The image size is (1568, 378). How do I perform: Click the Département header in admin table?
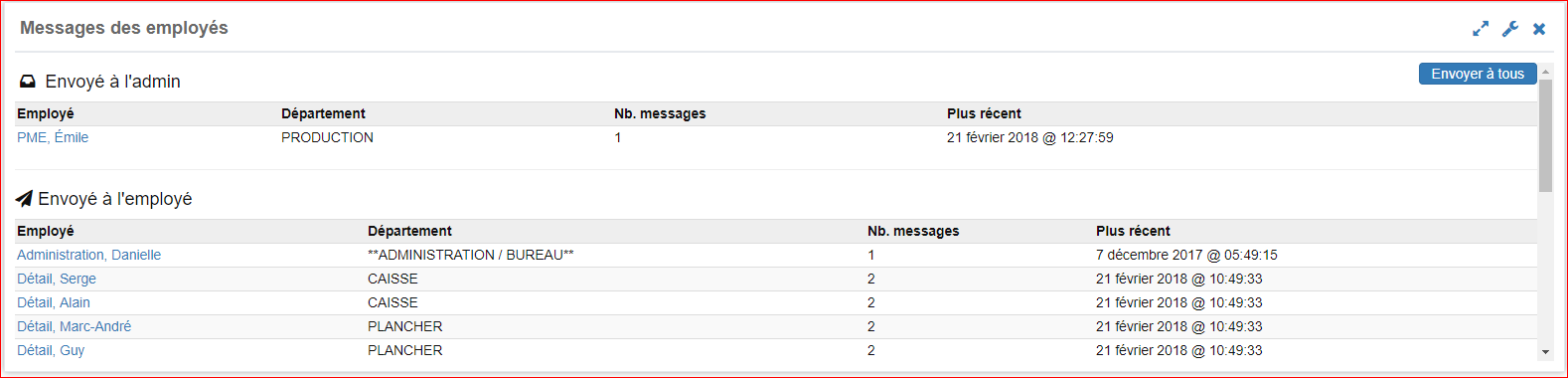pos(323,113)
